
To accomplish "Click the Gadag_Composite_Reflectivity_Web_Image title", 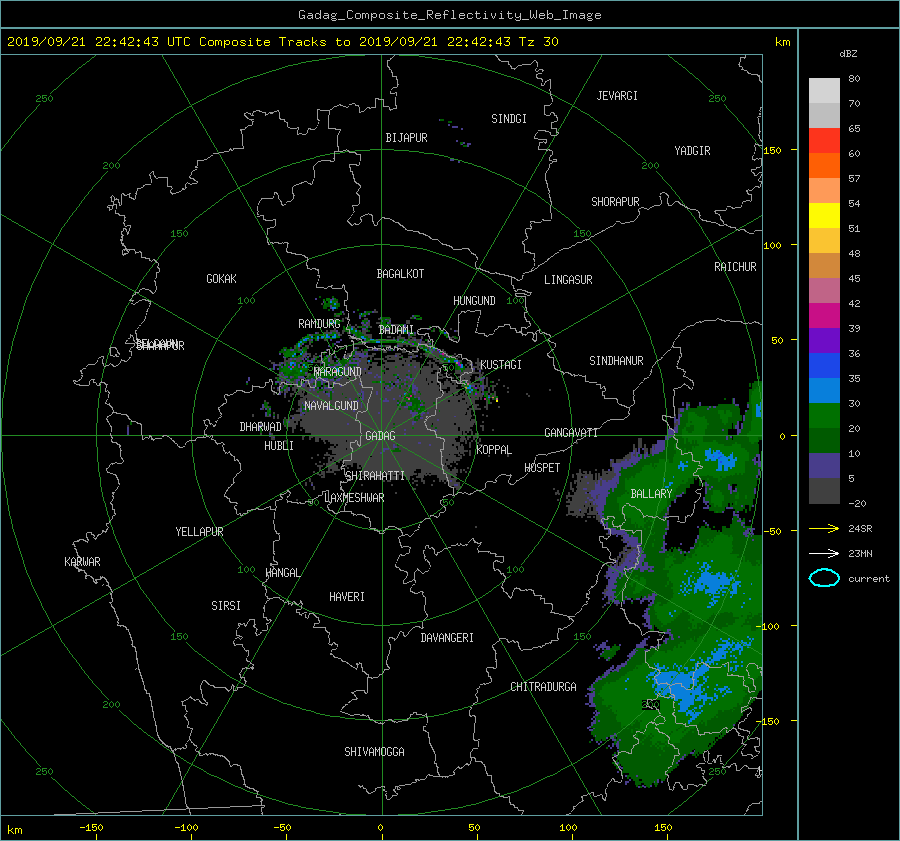I will pyautogui.click(x=449, y=15).
